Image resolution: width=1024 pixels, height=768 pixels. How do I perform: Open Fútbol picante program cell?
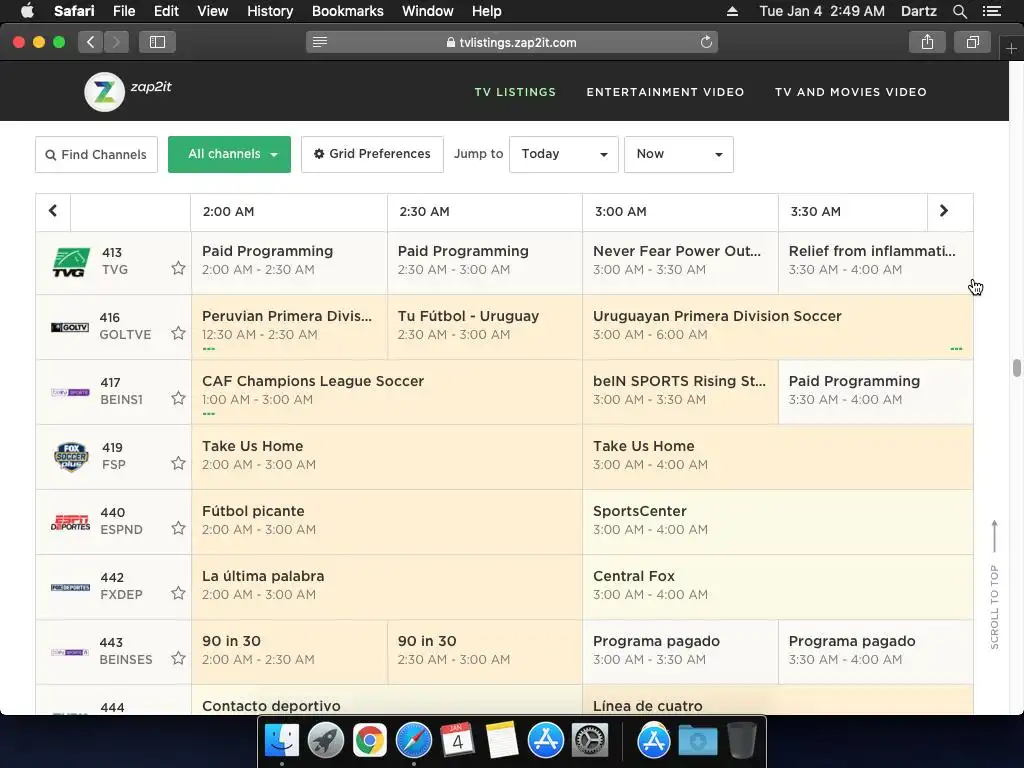click(x=387, y=522)
